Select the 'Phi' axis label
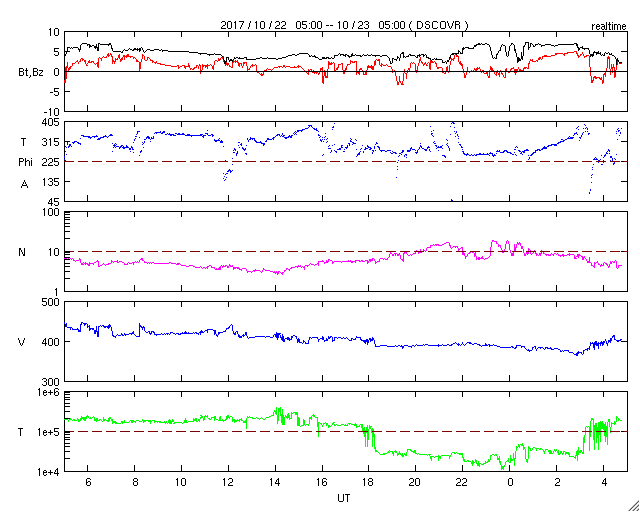 [x=25, y=162]
